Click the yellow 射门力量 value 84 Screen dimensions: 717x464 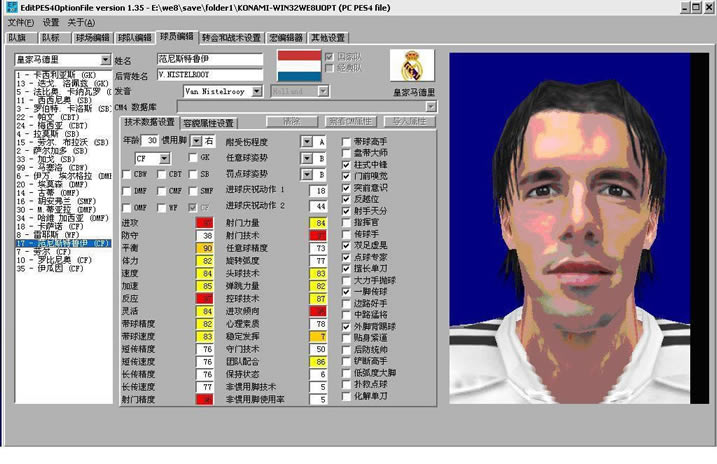coord(319,222)
